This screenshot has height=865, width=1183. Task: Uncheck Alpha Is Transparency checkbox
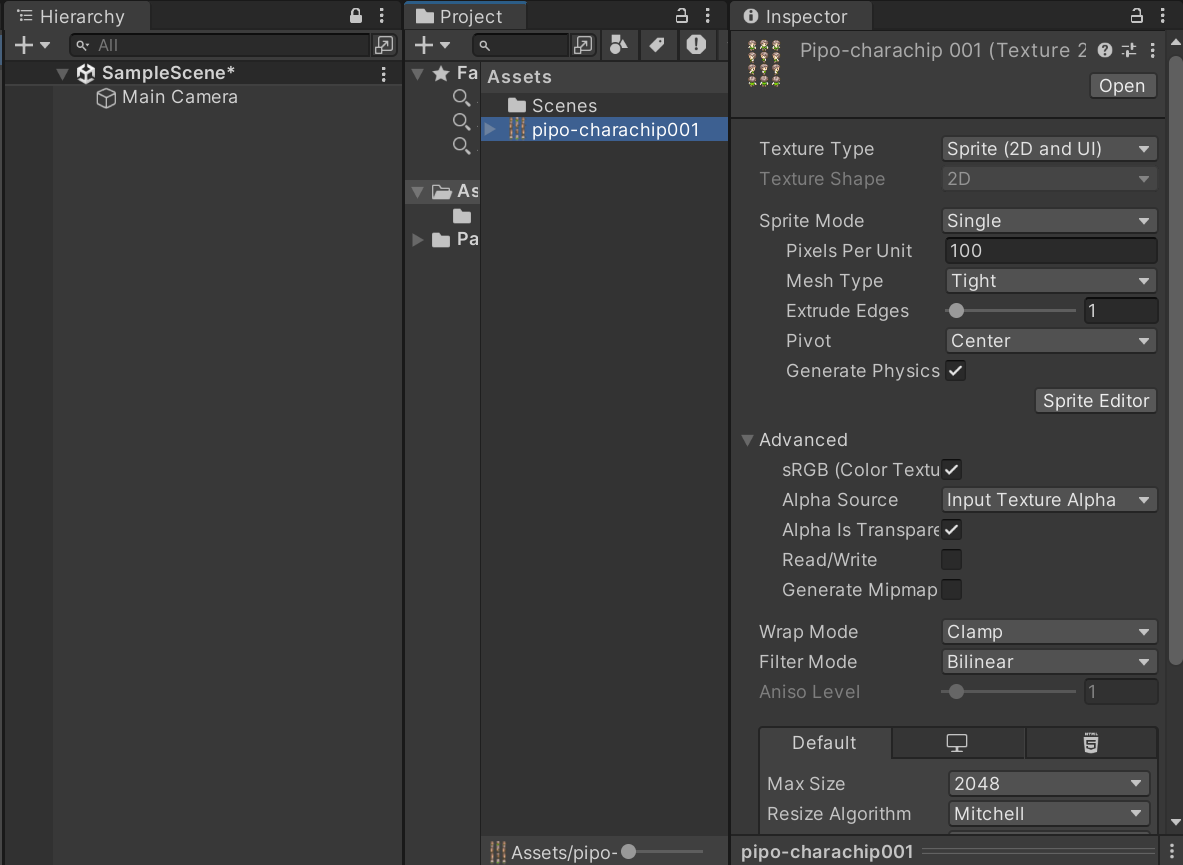click(x=951, y=530)
